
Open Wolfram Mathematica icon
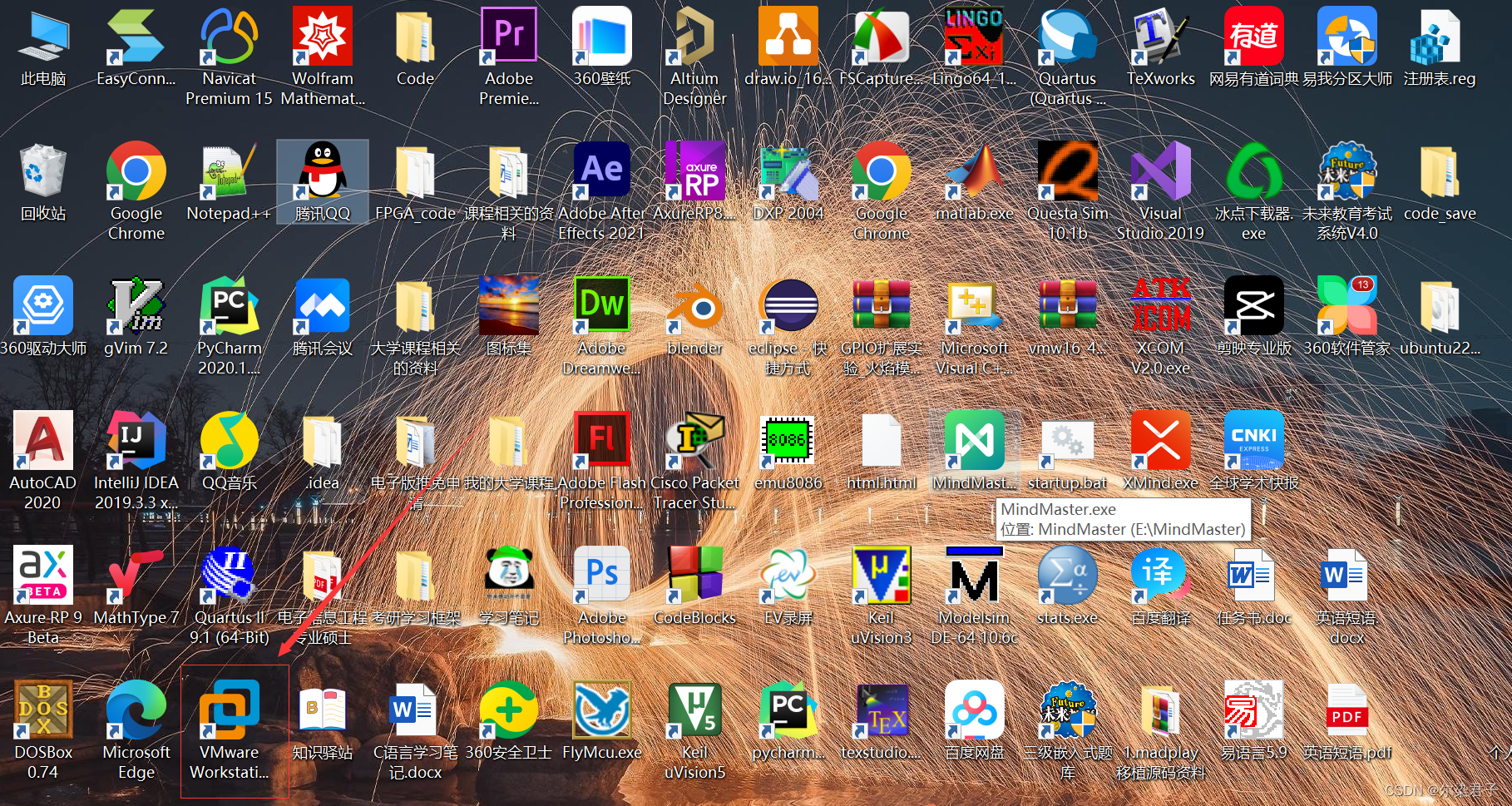[323, 36]
